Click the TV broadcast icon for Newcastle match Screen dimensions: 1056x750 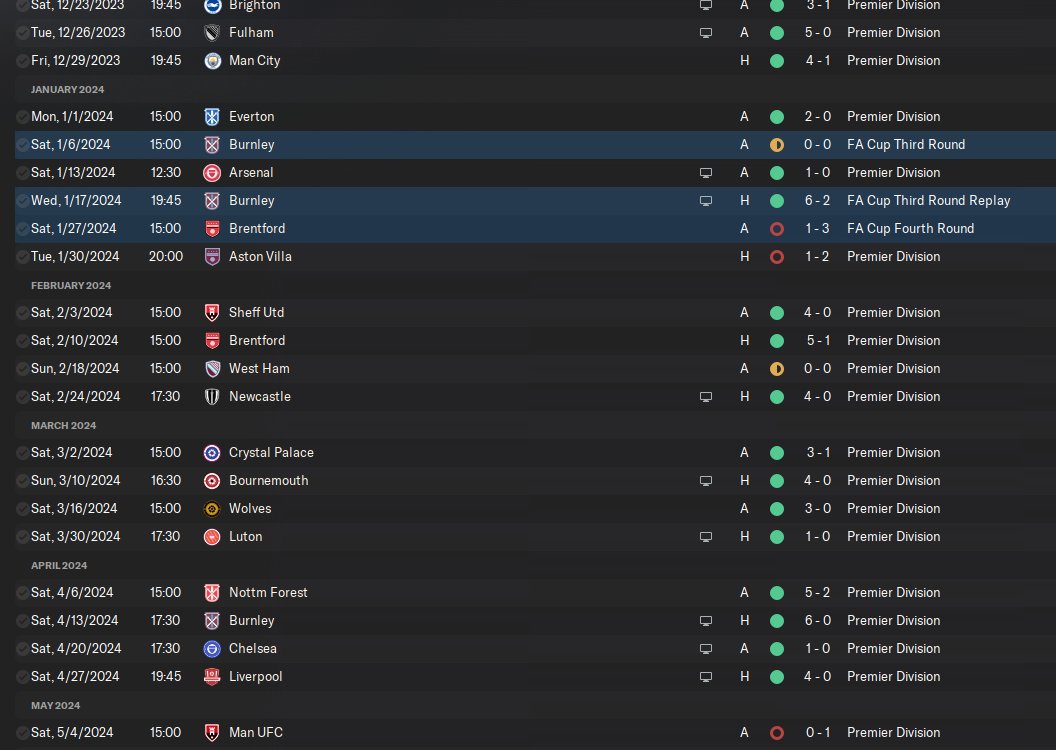tap(706, 397)
